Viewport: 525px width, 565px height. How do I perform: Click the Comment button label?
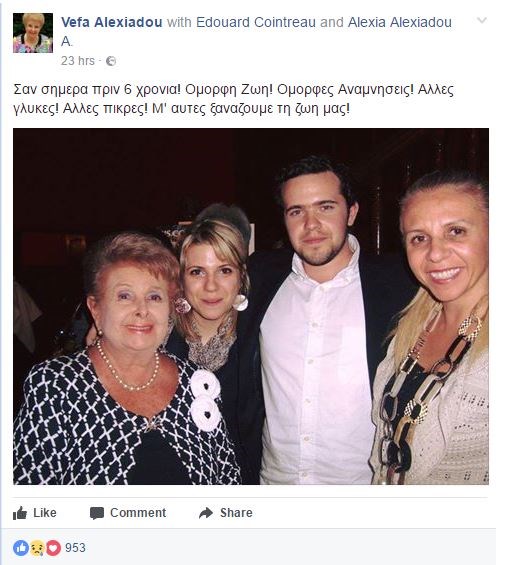click(x=138, y=513)
